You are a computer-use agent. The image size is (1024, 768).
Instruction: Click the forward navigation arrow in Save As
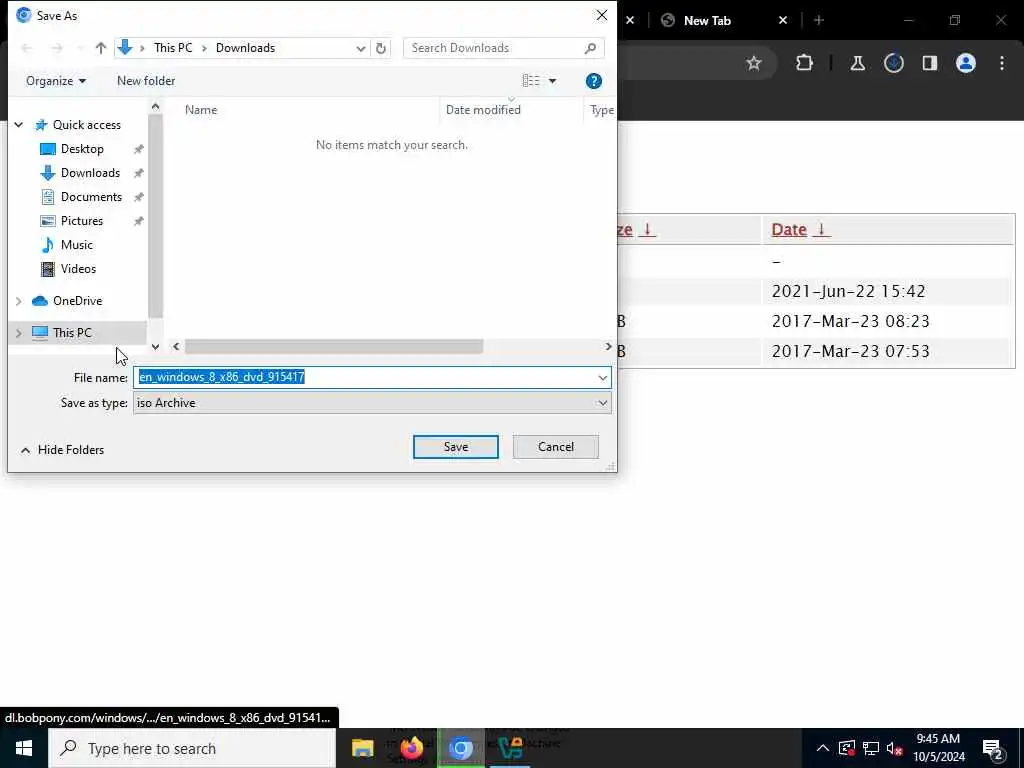click(57, 48)
